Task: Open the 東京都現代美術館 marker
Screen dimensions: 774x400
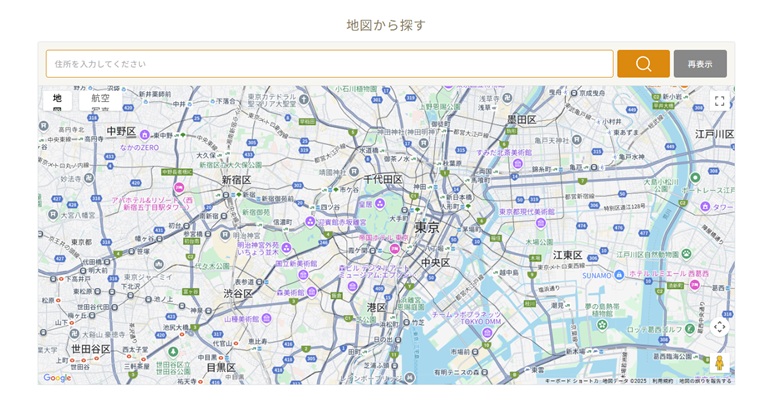Action: 541,223
